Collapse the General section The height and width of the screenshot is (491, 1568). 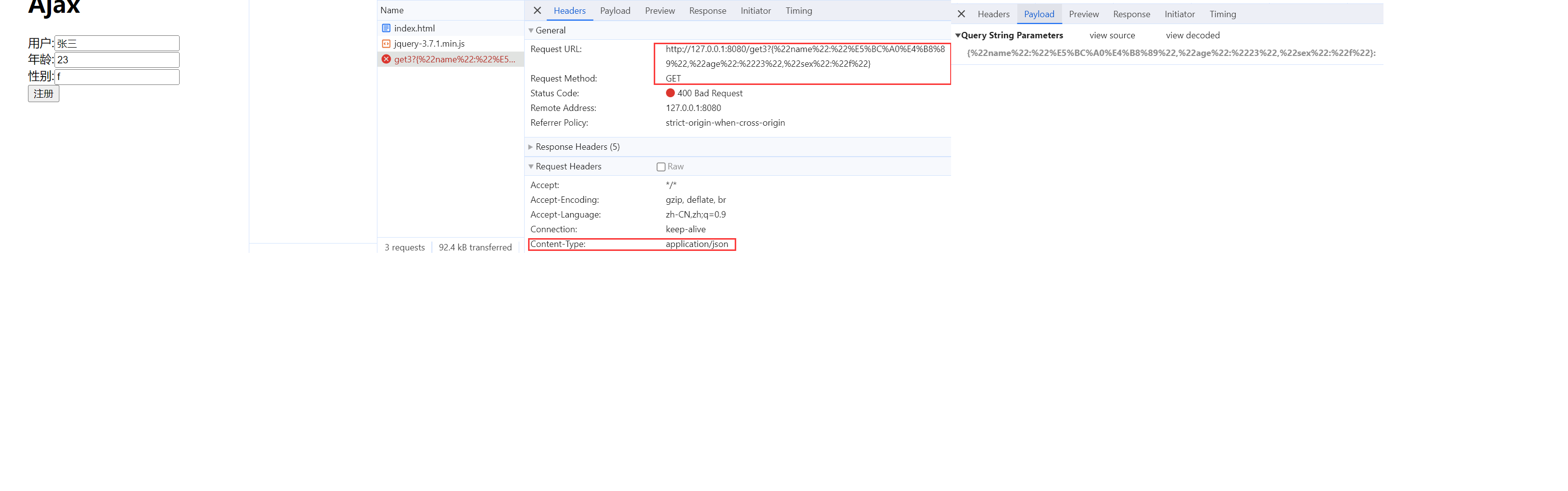[531, 30]
